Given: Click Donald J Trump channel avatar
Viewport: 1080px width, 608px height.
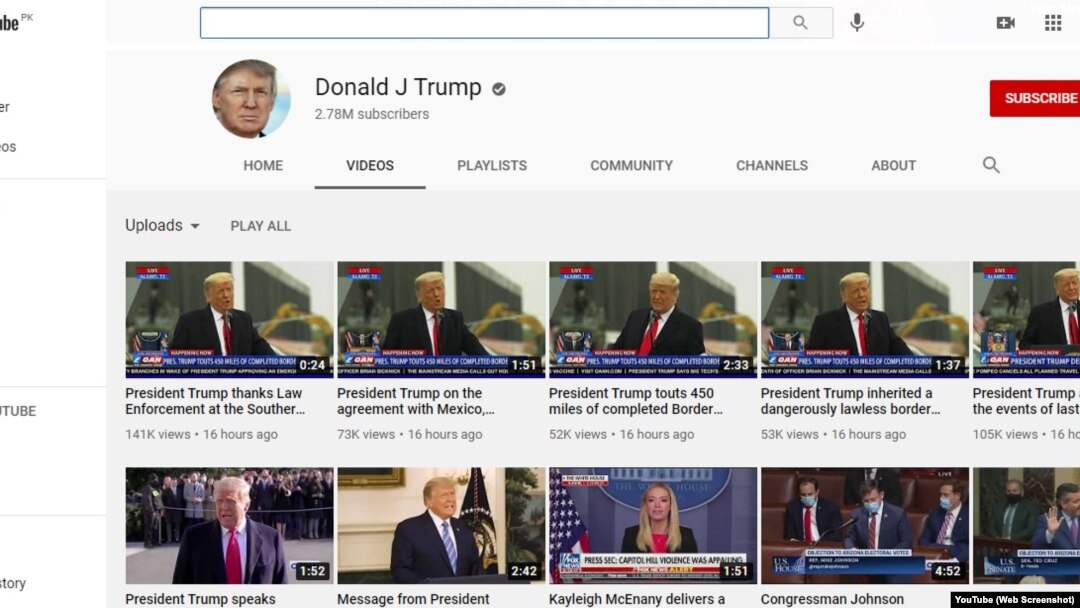Looking at the screenshot, I should coord(251,98).
